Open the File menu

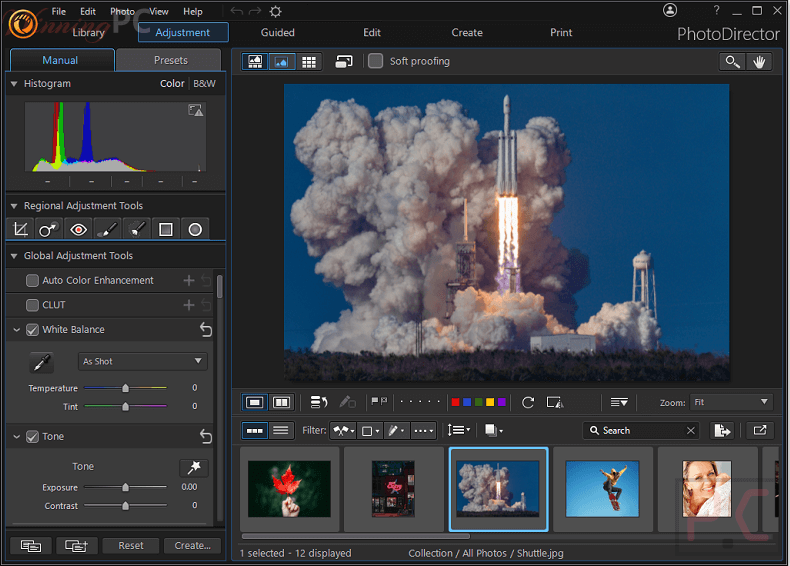pyautogui.click(x=58, y=11)
